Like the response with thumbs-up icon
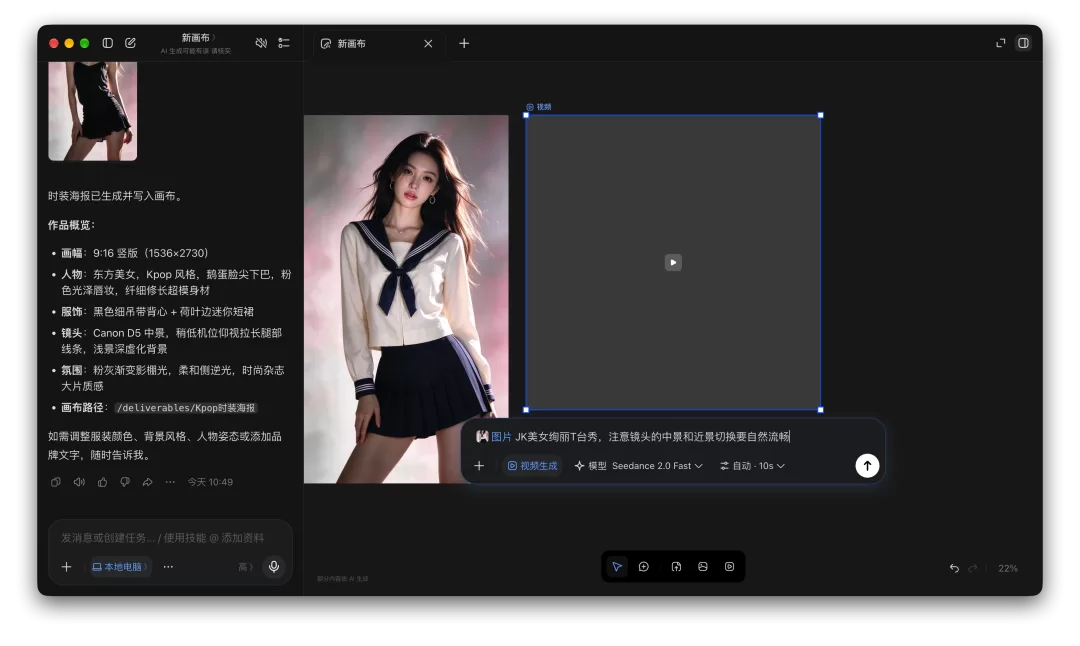 [x=102, y=482]
